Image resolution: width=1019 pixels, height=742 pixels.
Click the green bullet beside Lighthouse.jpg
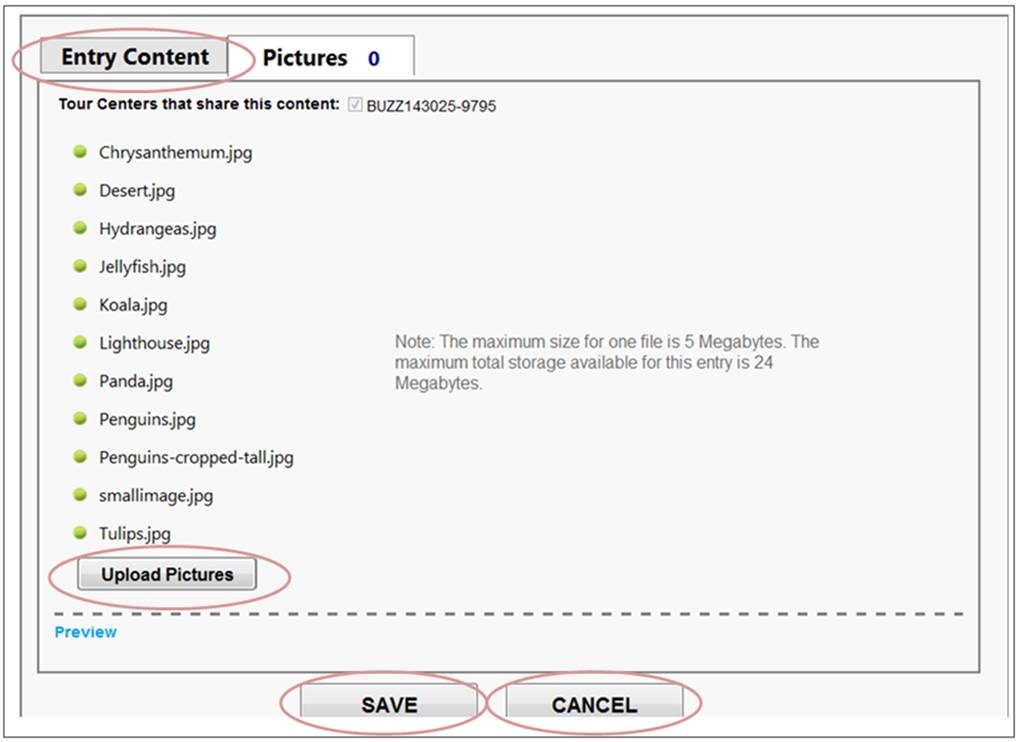[x=80, y=342]
